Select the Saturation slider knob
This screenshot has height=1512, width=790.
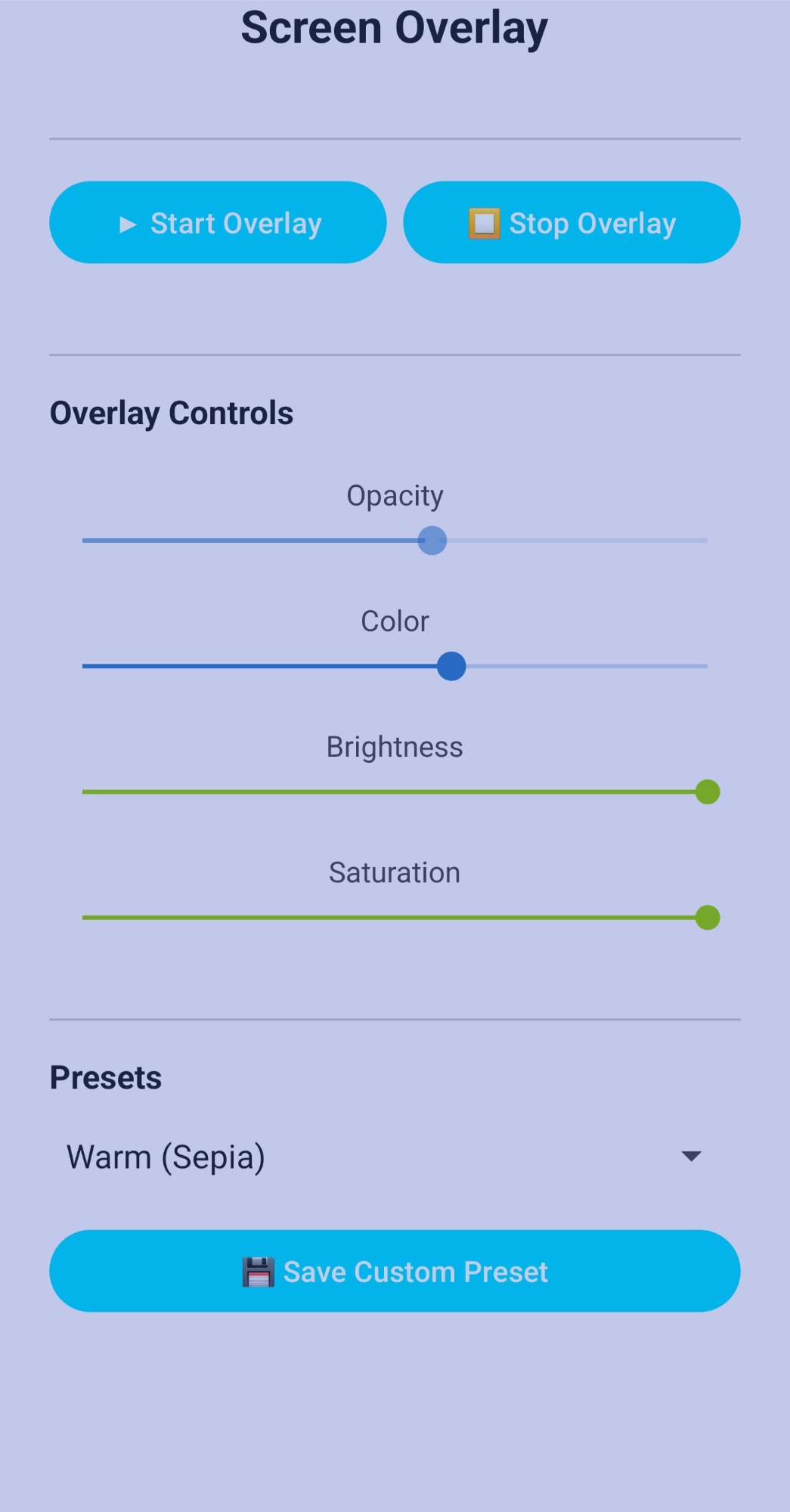pos(708,918)
